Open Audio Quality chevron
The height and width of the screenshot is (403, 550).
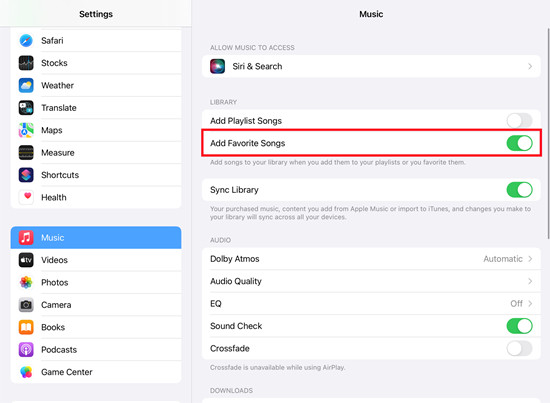[530, 281]
